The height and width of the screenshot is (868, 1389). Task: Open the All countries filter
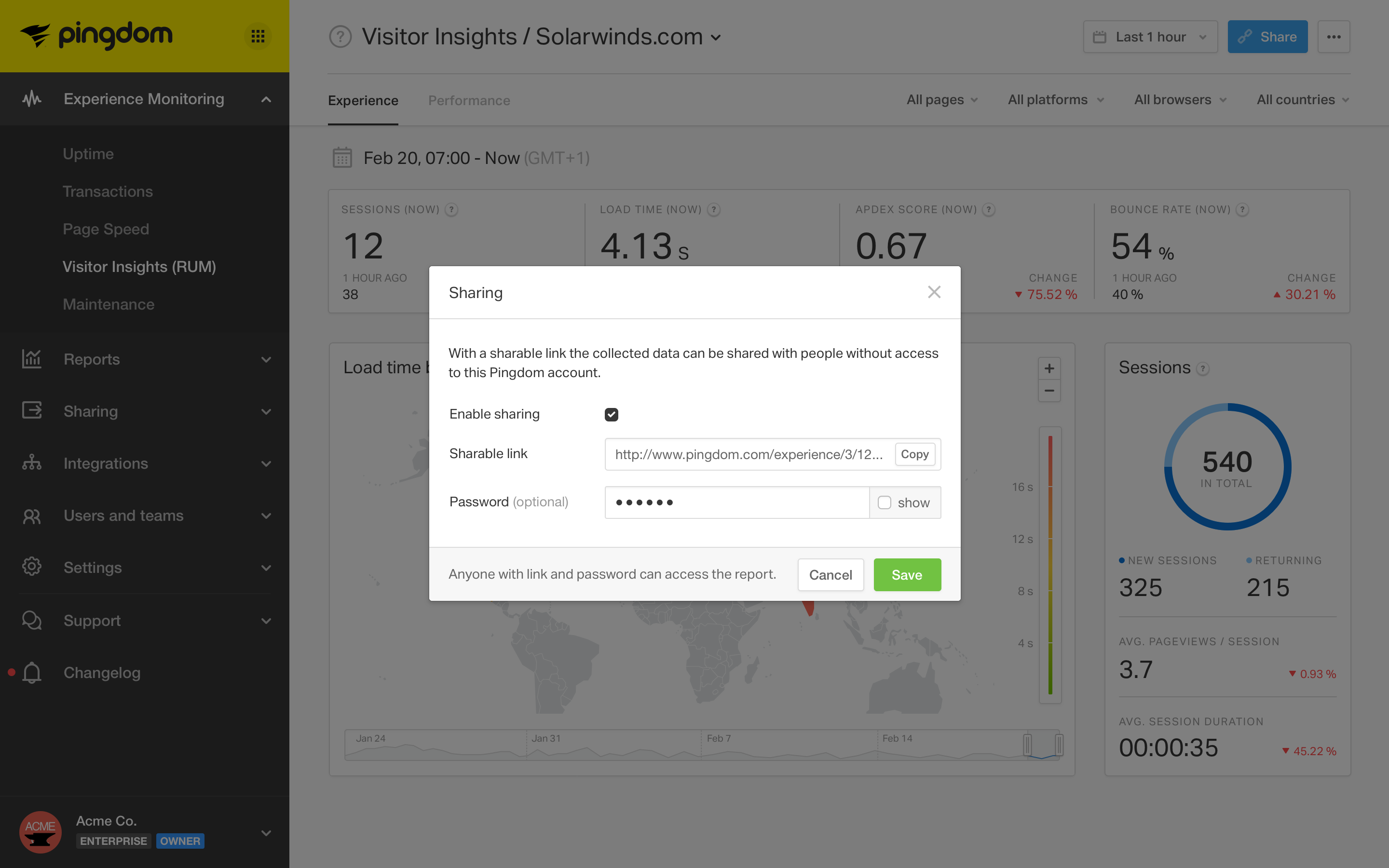(1303, 100)
